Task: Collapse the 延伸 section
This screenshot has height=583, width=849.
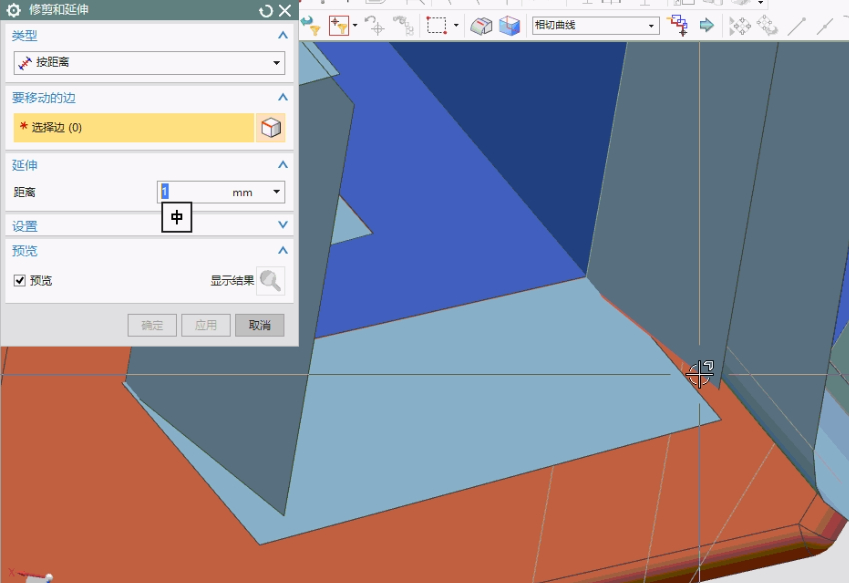Action: (x=283, y=165)
